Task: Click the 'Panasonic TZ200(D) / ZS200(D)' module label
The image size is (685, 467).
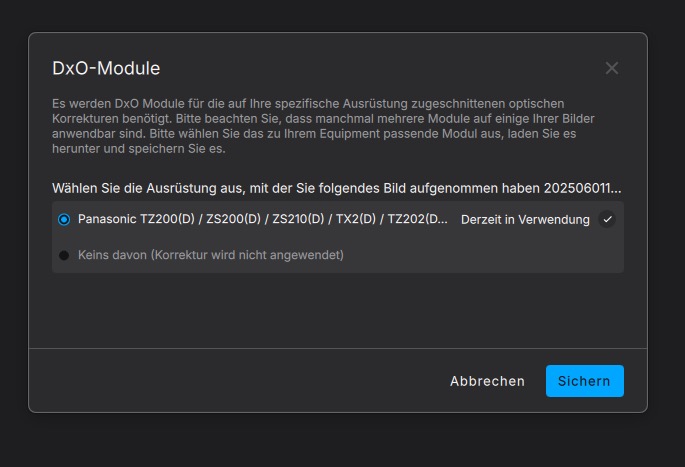Action: 263,219
